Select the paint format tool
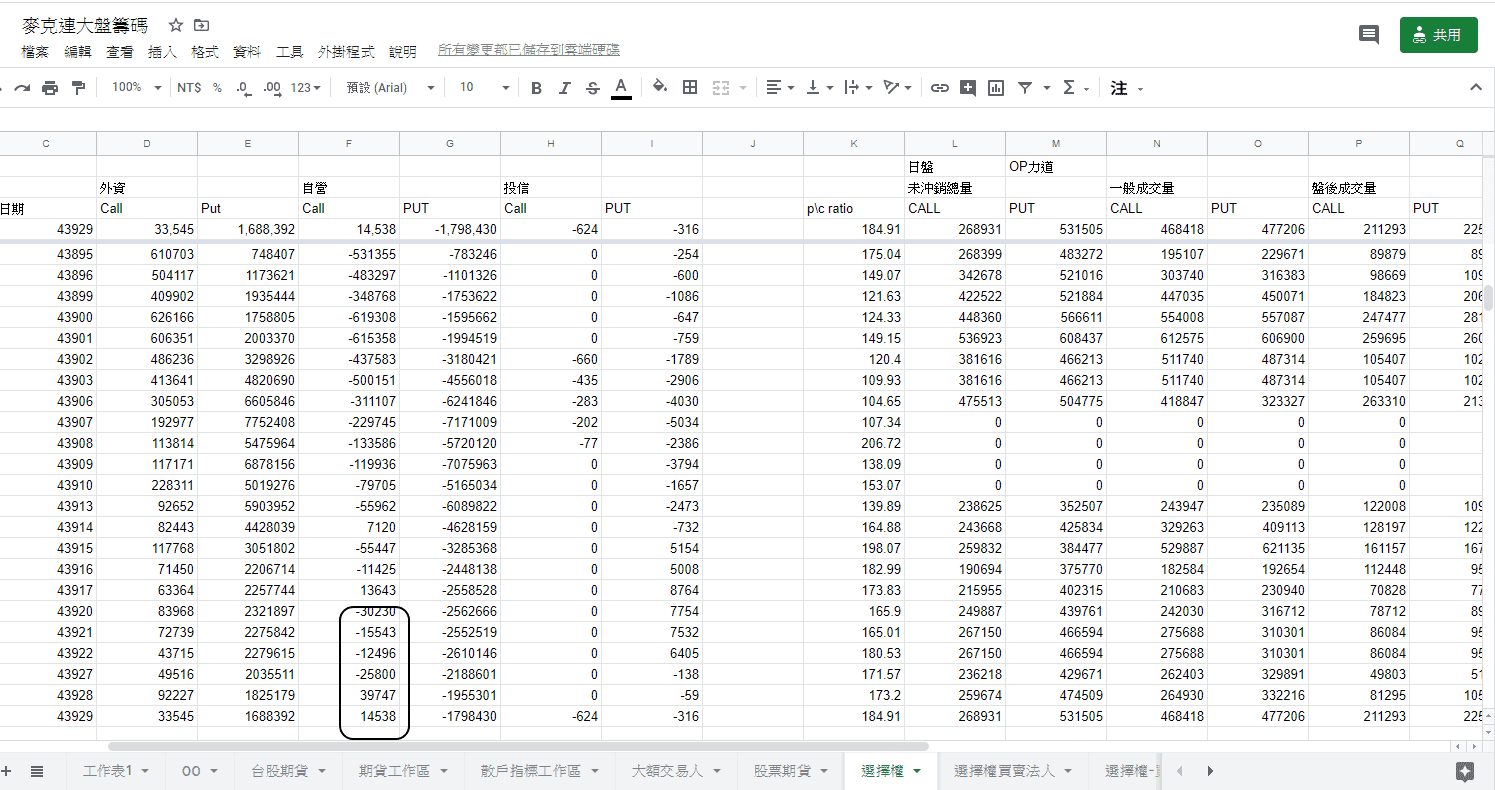 click(79, 88)
